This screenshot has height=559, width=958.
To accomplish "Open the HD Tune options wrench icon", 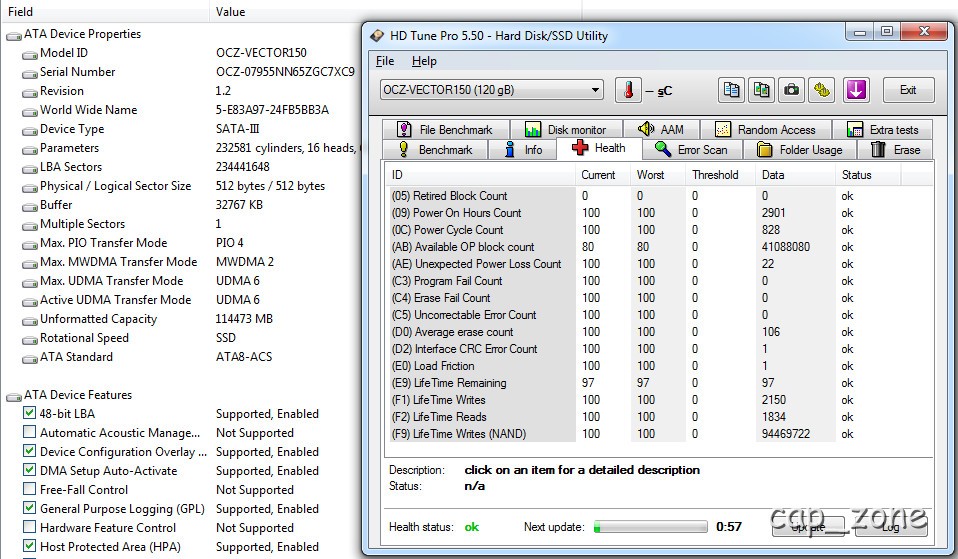I will click(x=822, y=90).
